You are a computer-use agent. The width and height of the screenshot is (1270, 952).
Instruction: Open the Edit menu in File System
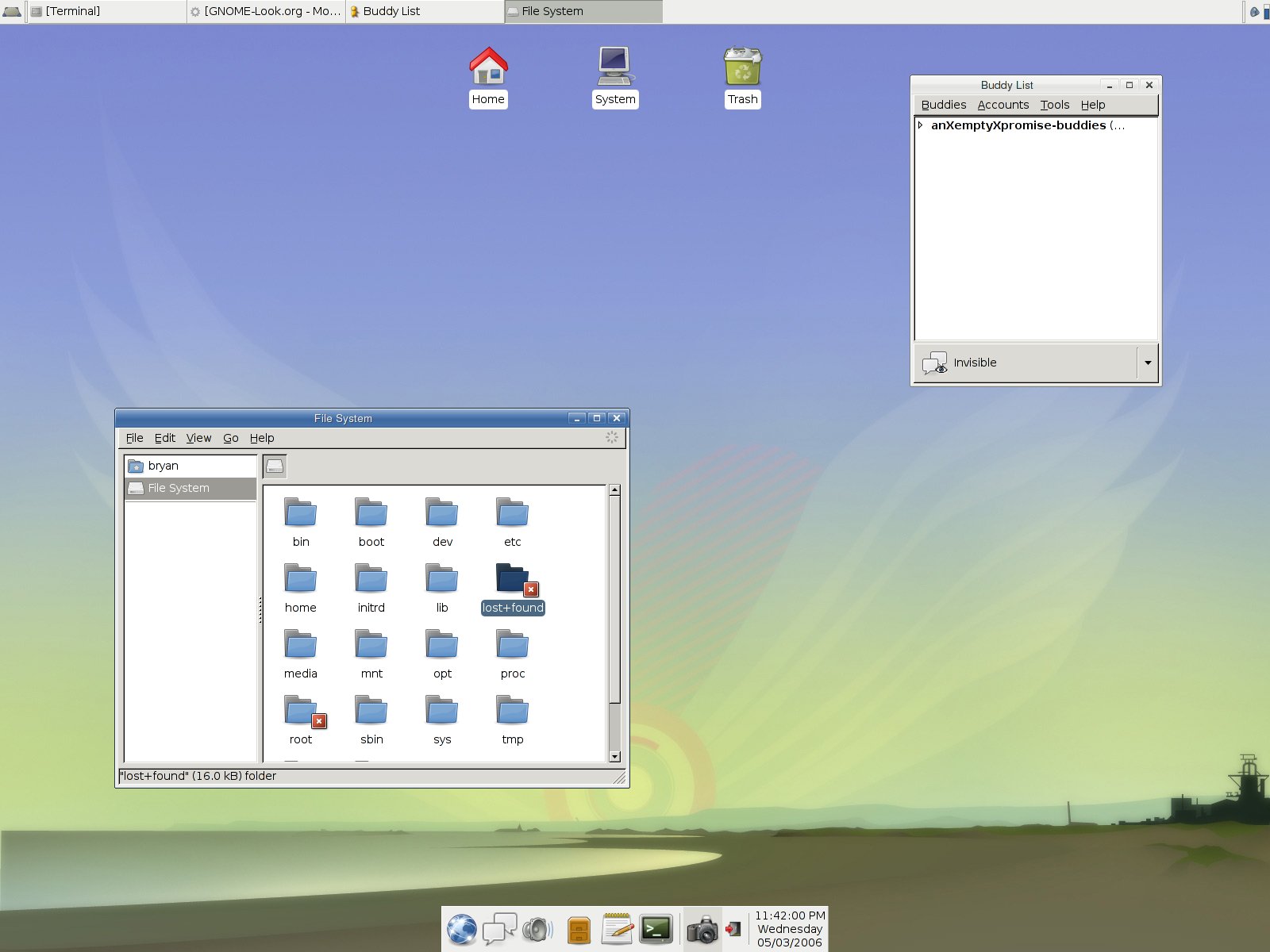tap(165, 438)
